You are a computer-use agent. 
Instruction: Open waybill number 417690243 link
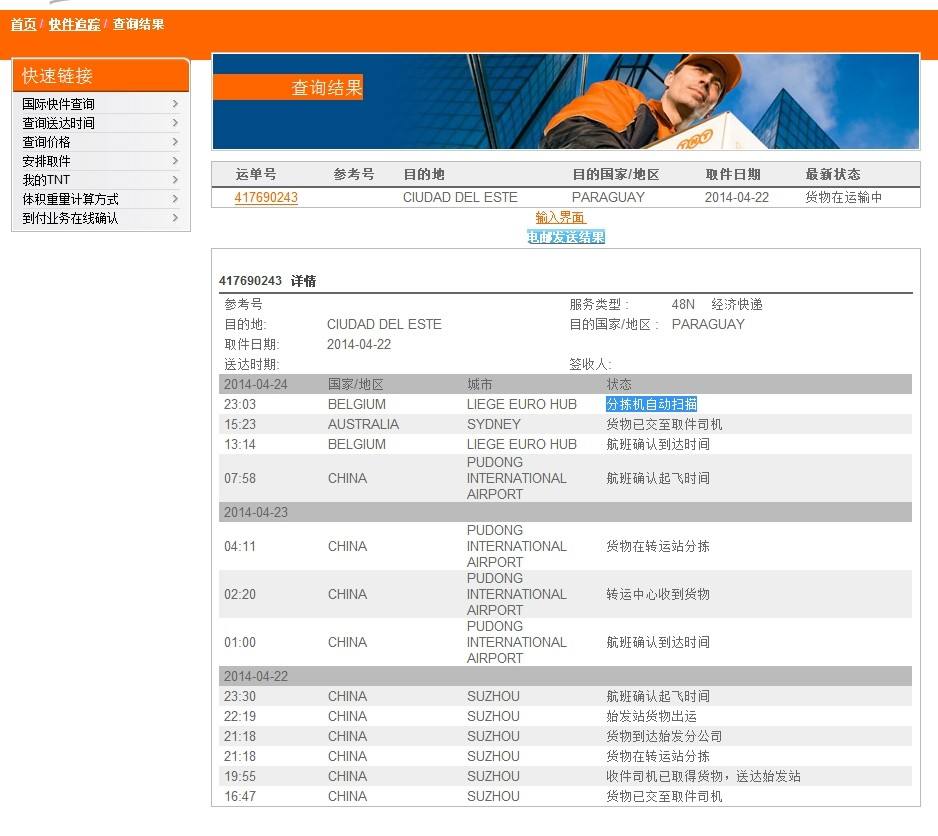pos(266,197)
